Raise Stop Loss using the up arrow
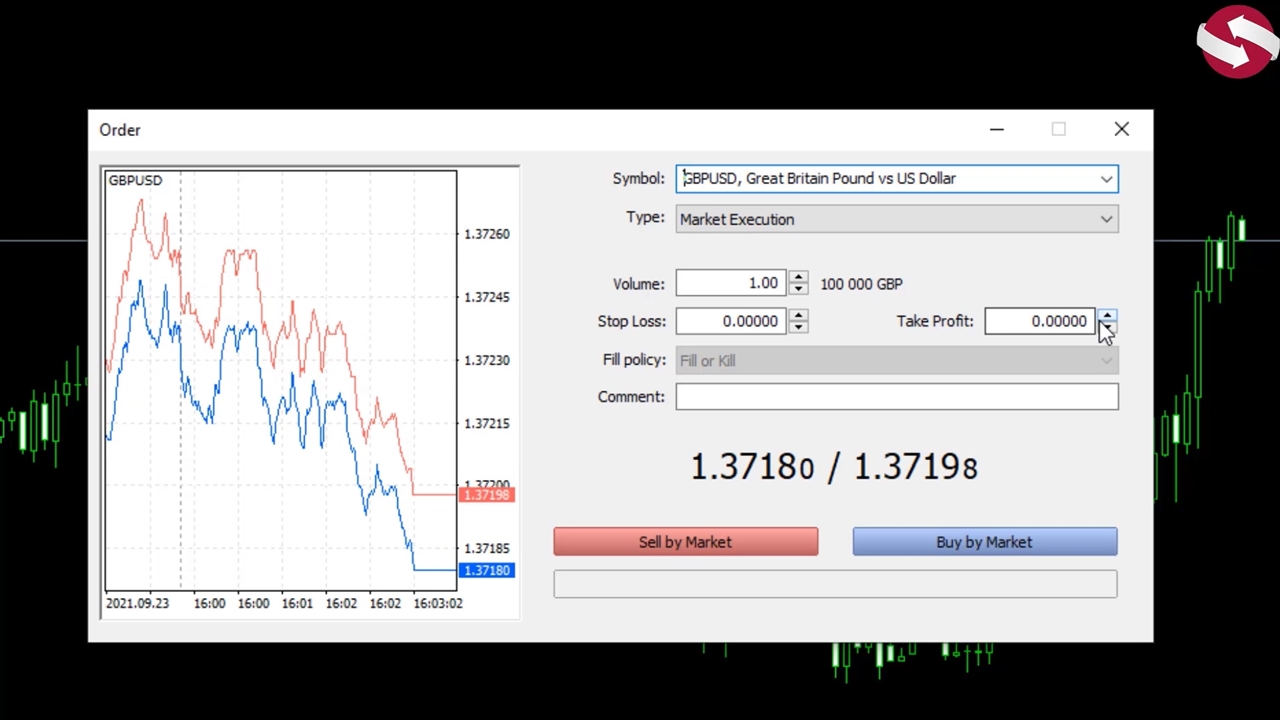This screenshot has height=720, width=1280. (x=798, y=315)
